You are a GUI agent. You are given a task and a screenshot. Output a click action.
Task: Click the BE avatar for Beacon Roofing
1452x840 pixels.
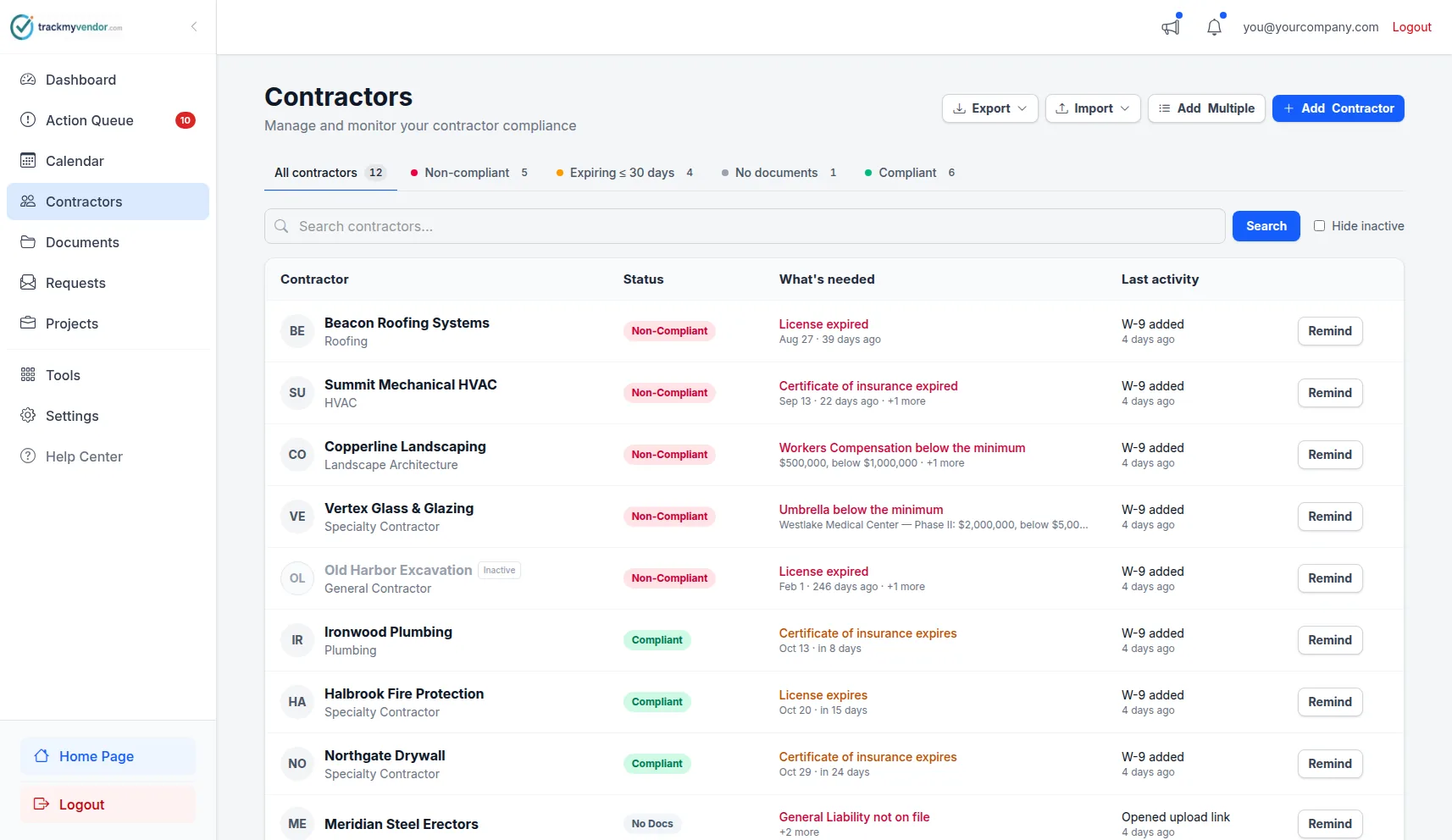point(297,331)
